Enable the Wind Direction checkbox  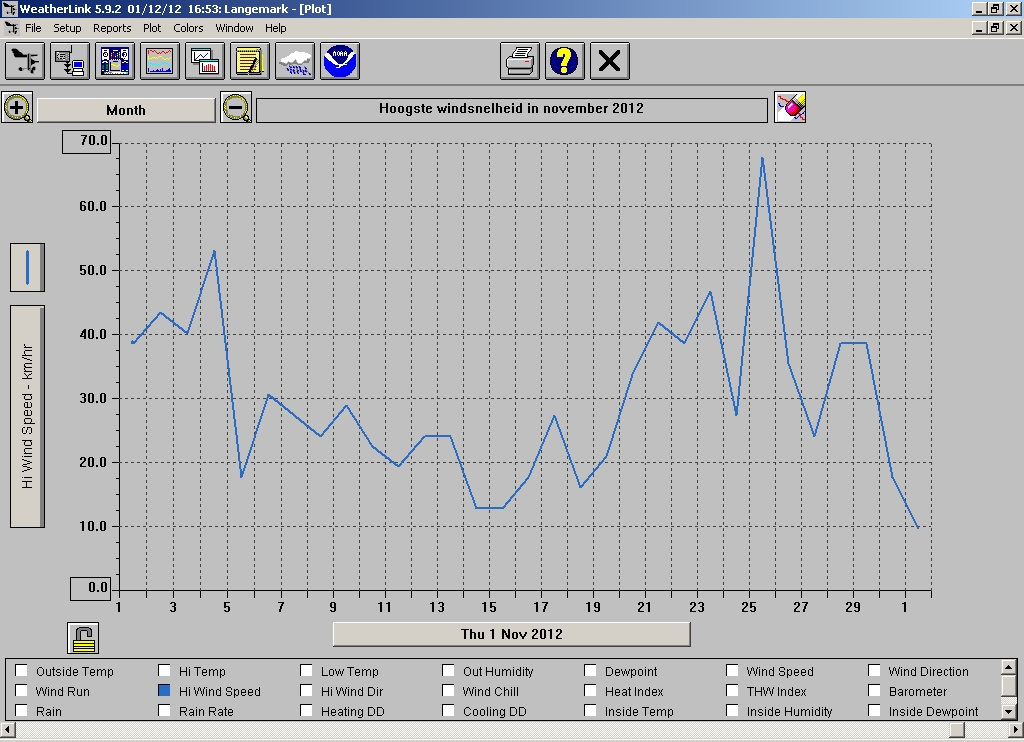tap(874, 671)
